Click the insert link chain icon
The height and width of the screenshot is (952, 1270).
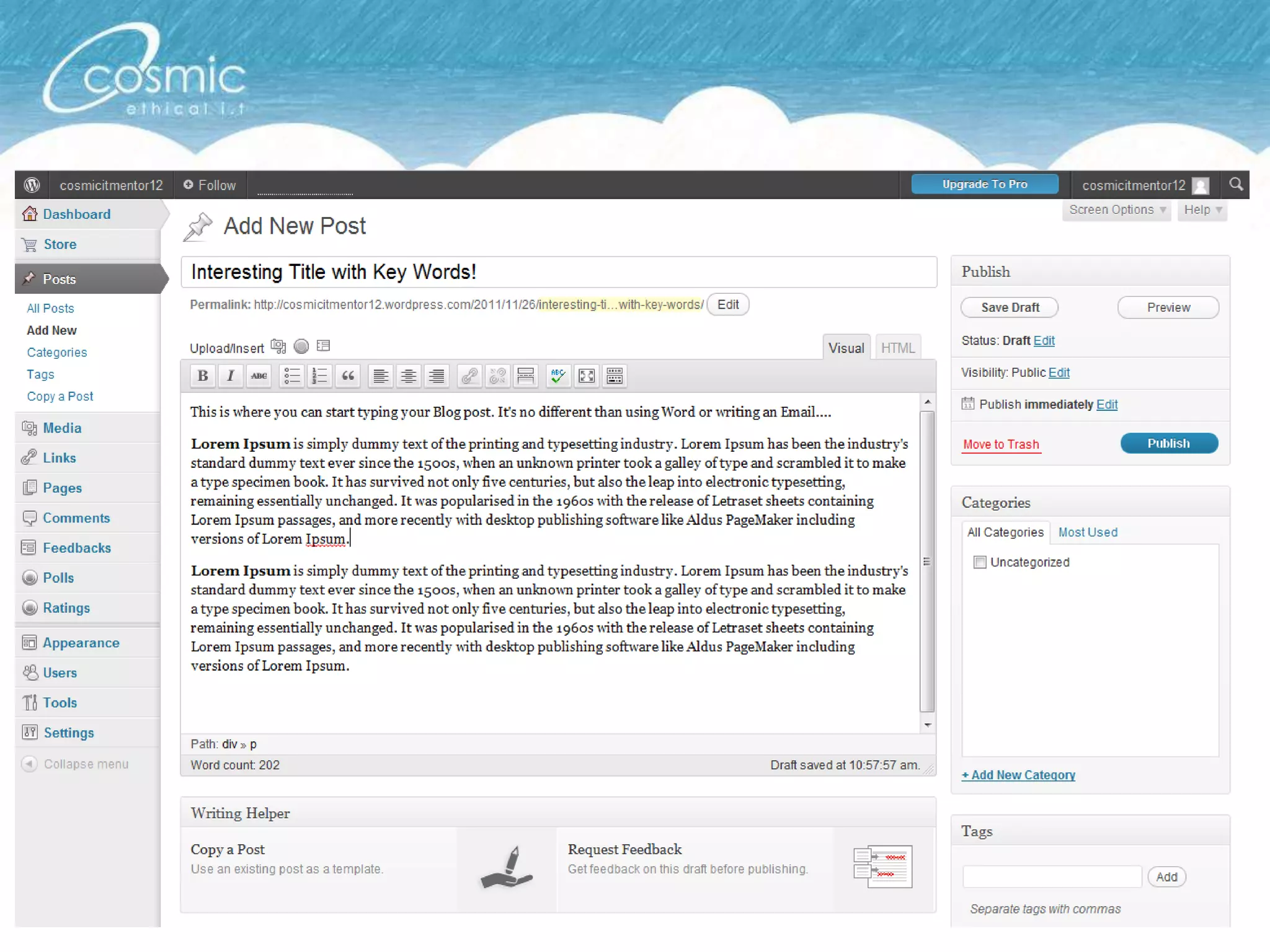point(469,376)
